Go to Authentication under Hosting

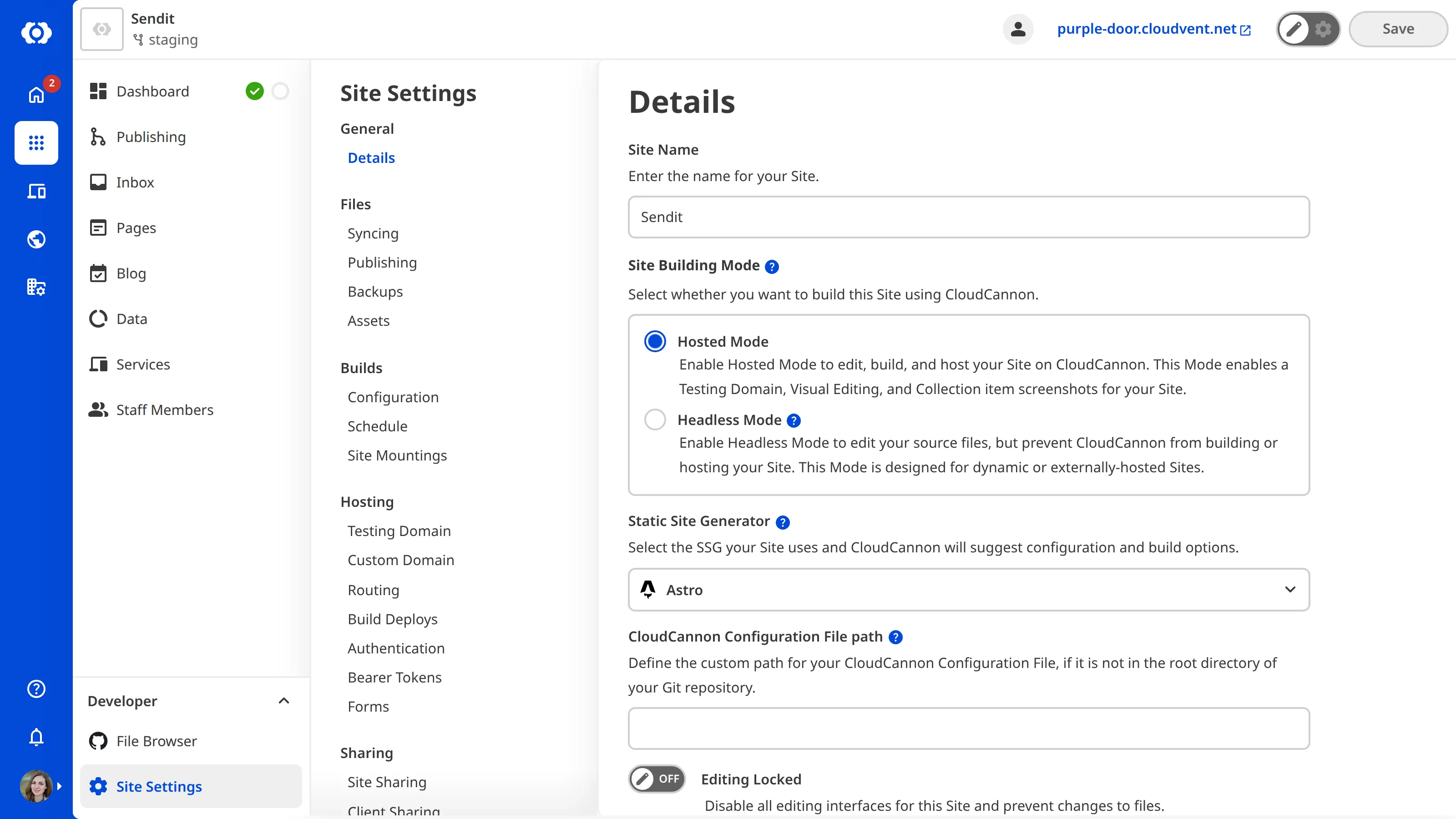[x=396, y=648]
